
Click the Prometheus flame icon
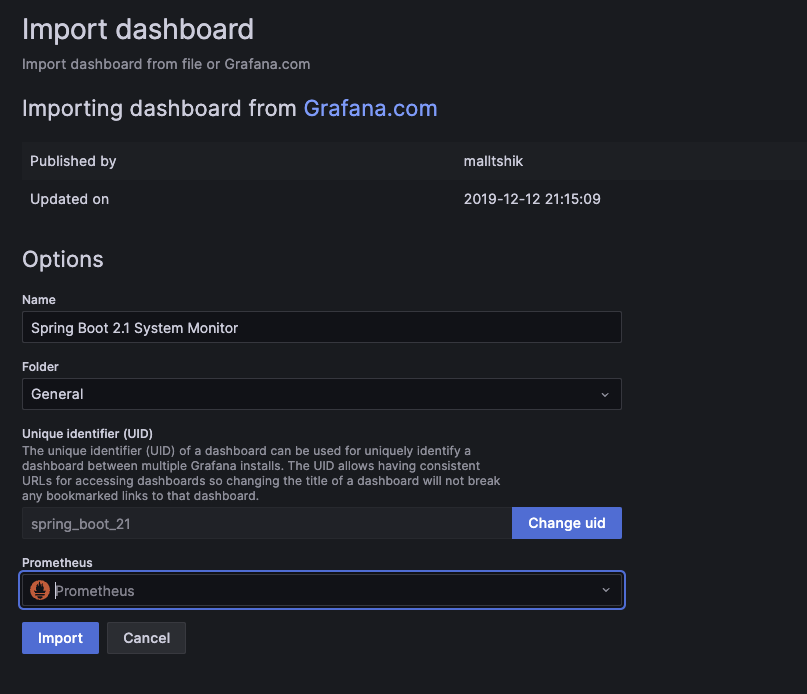point(40,590)
